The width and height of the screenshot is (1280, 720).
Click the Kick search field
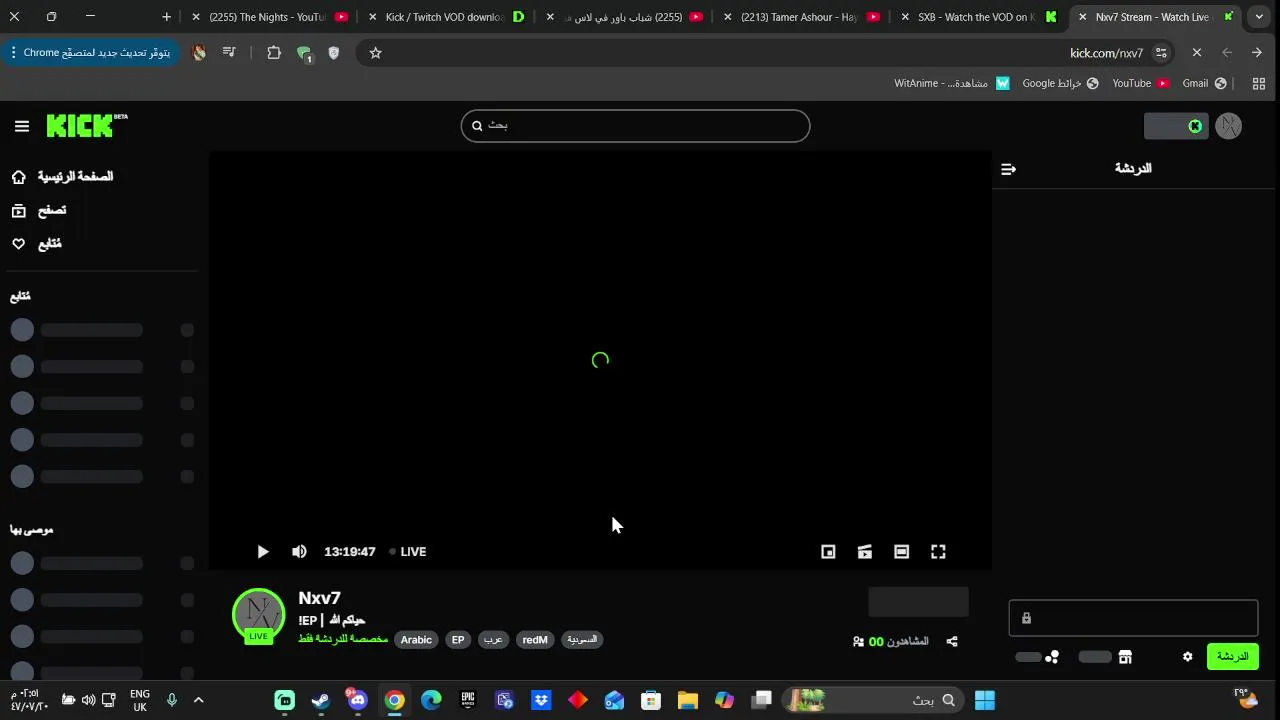tap(635, 126)
